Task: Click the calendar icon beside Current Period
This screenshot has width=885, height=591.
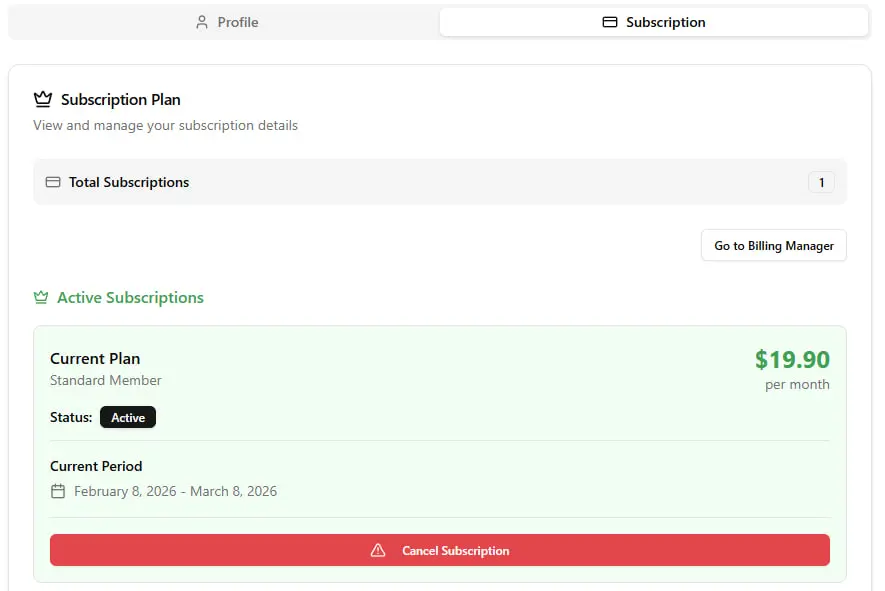Action: pyautogui.click(x=58, y=491)
